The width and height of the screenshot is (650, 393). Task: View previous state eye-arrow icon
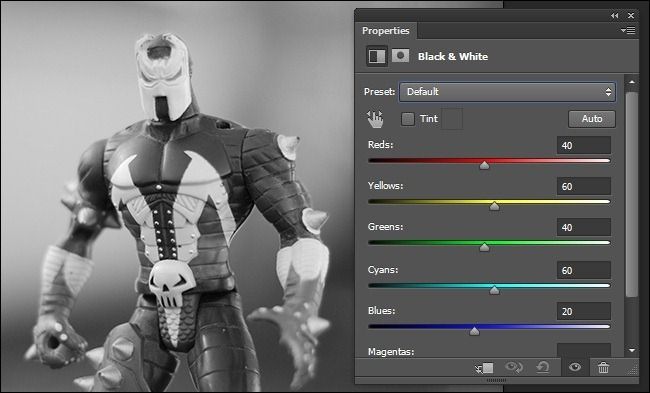(x=514, y=367)
